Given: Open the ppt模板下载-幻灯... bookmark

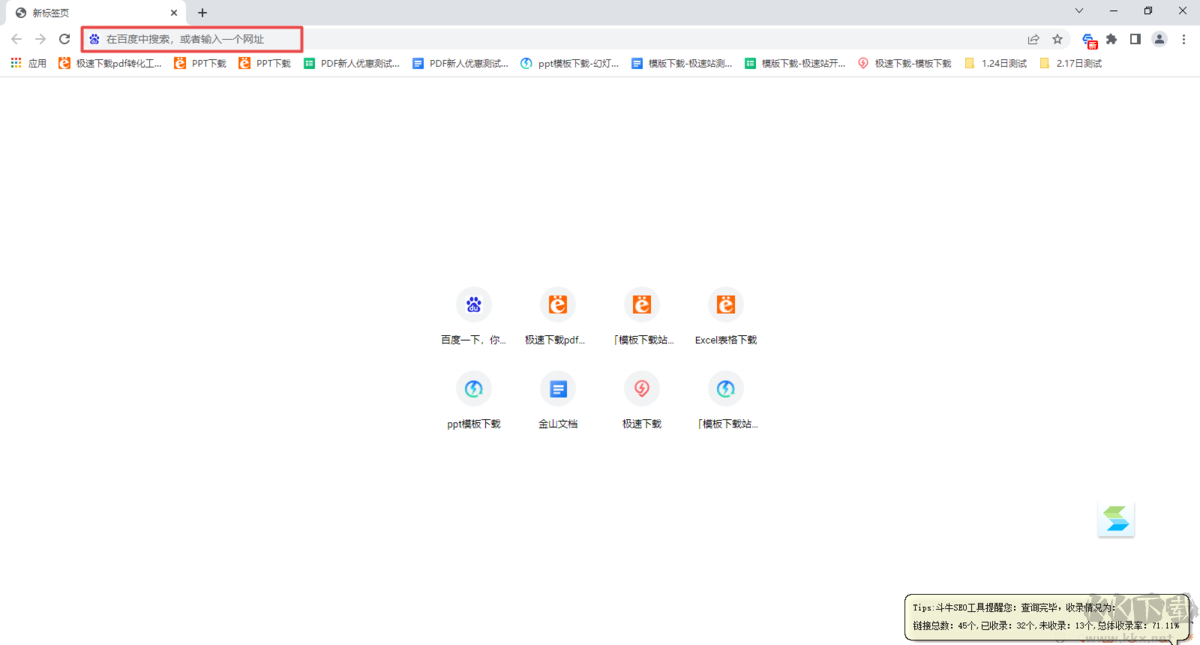Looking at the screenshot, I should pyautogui.click(x=569, y=63).
